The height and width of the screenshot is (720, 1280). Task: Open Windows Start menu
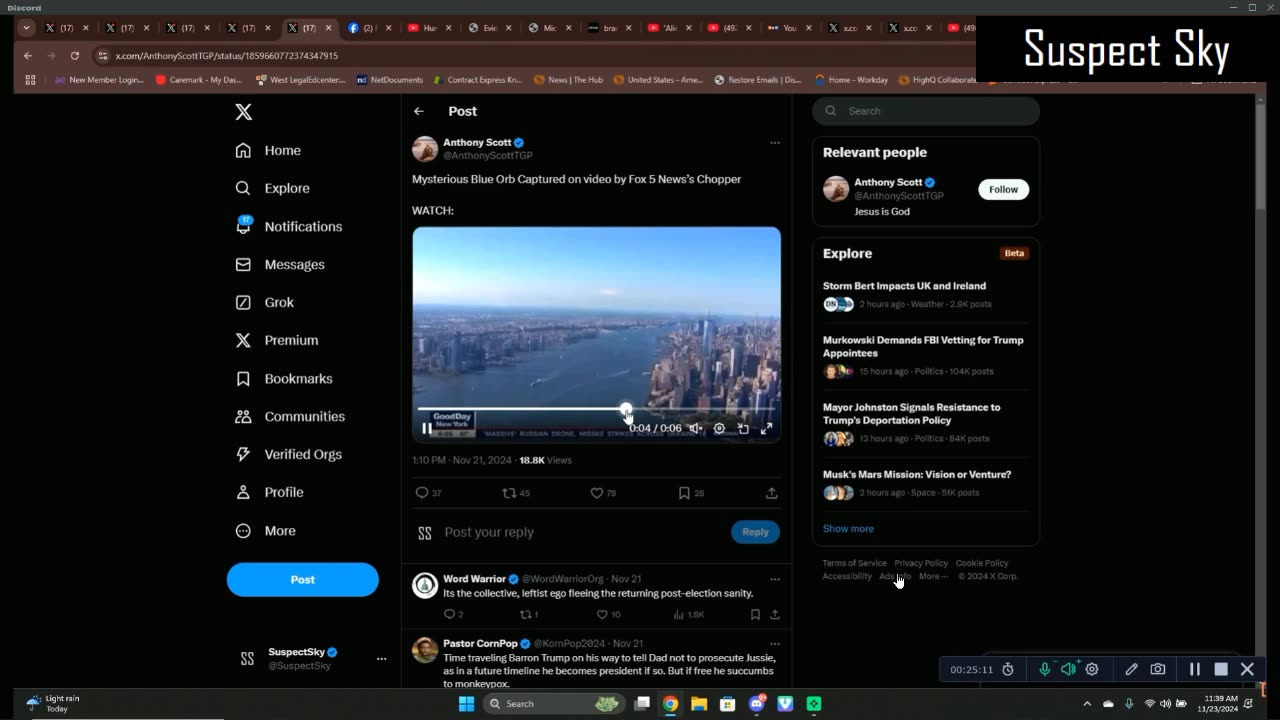click(x=466, y=704)
